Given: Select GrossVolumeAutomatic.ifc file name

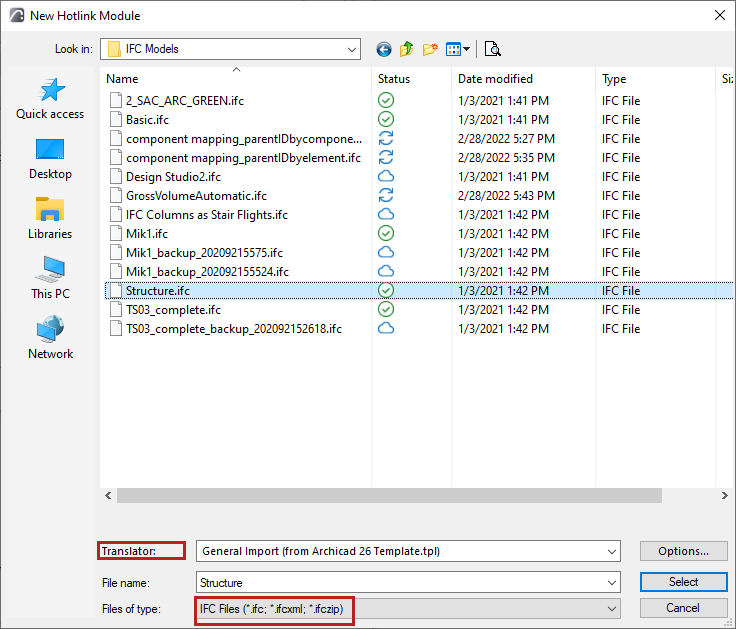Looking at the screenshot, I should 196,196.
